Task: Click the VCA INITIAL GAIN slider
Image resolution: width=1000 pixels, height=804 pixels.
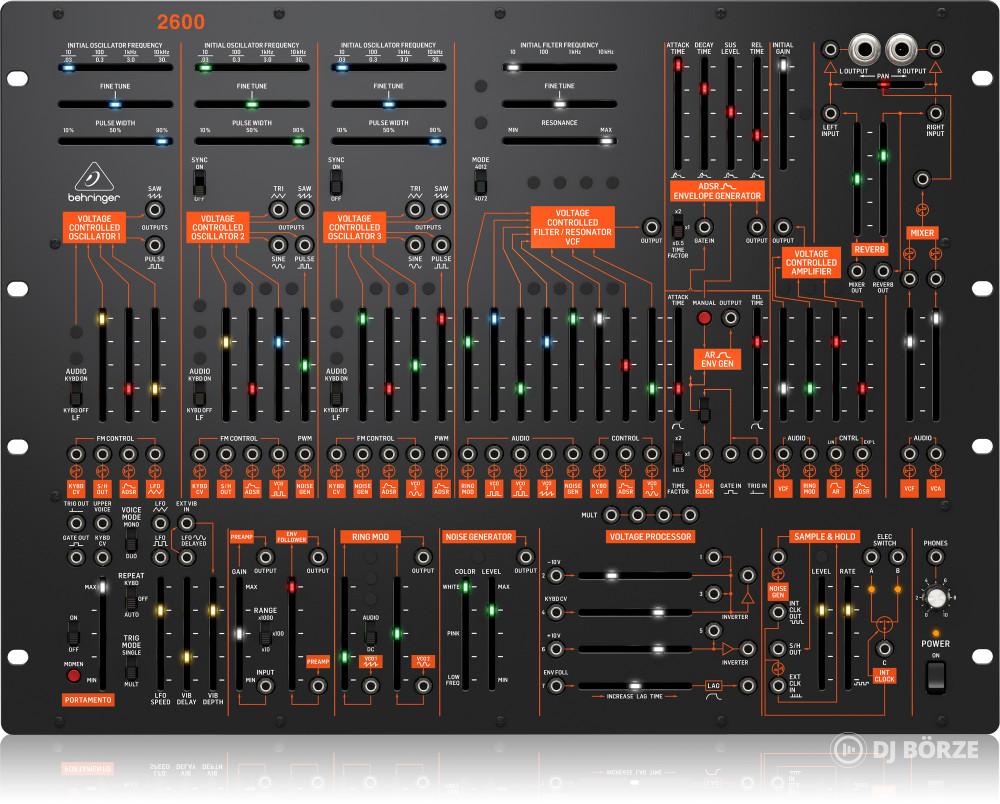Action: [x=783, y=113]
